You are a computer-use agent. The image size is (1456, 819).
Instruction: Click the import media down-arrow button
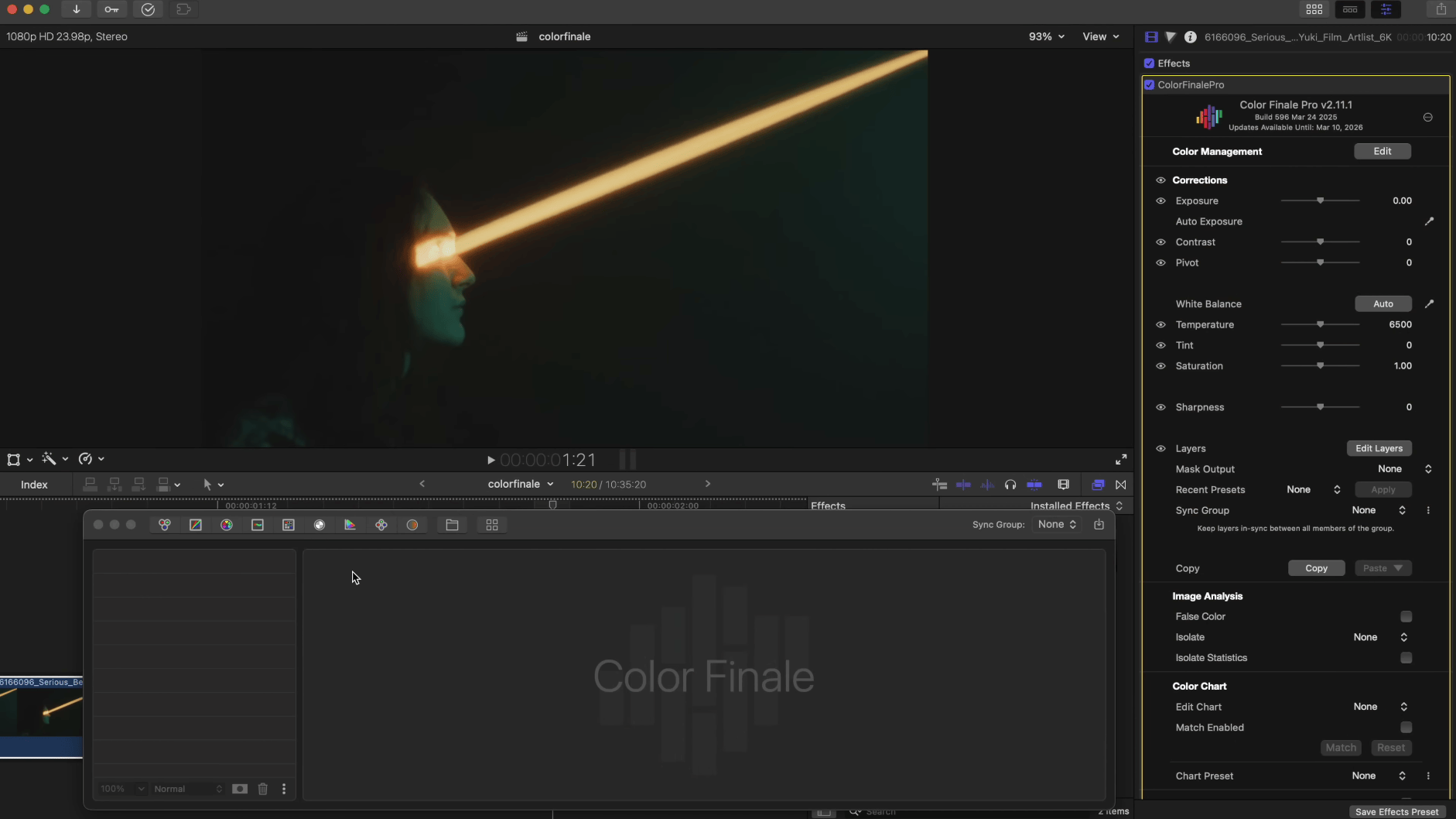coord(77,9)
